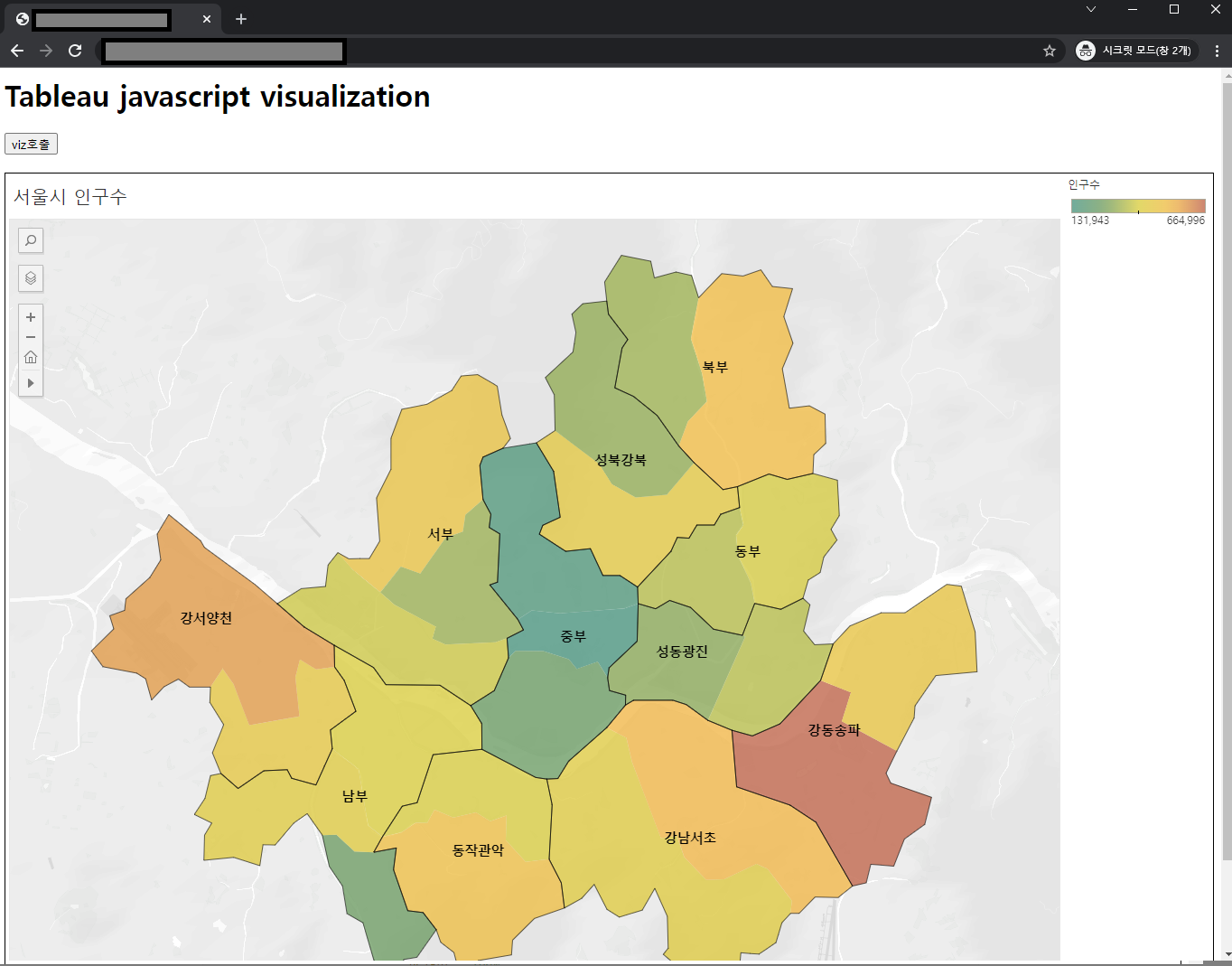Click the page vertical scrollbar
Image resolution: width=1232 pixels, height=966 pixels.
1227,470
